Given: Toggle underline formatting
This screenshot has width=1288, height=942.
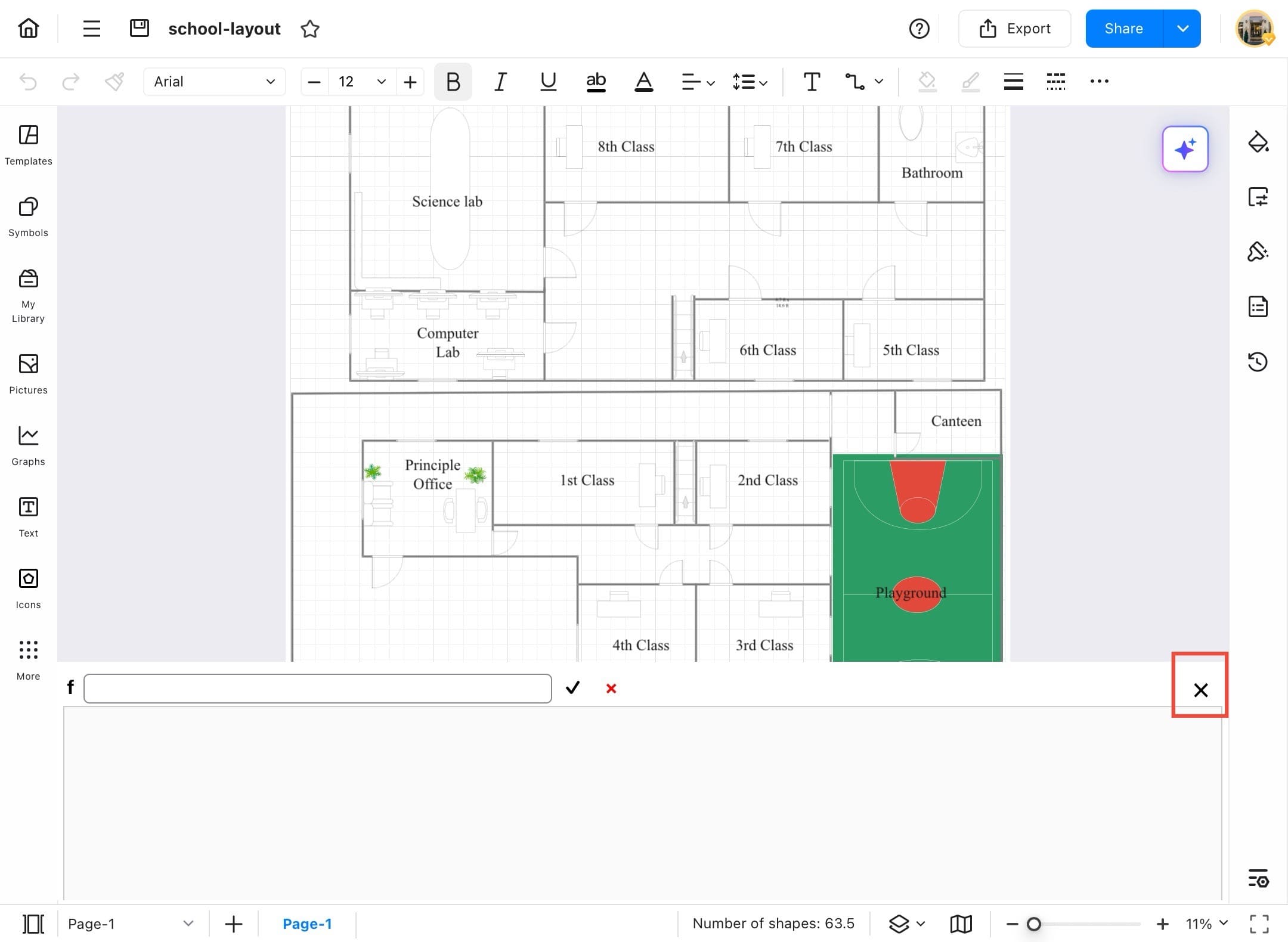Looking at the screenshot, I should click(x=548, y=82).
